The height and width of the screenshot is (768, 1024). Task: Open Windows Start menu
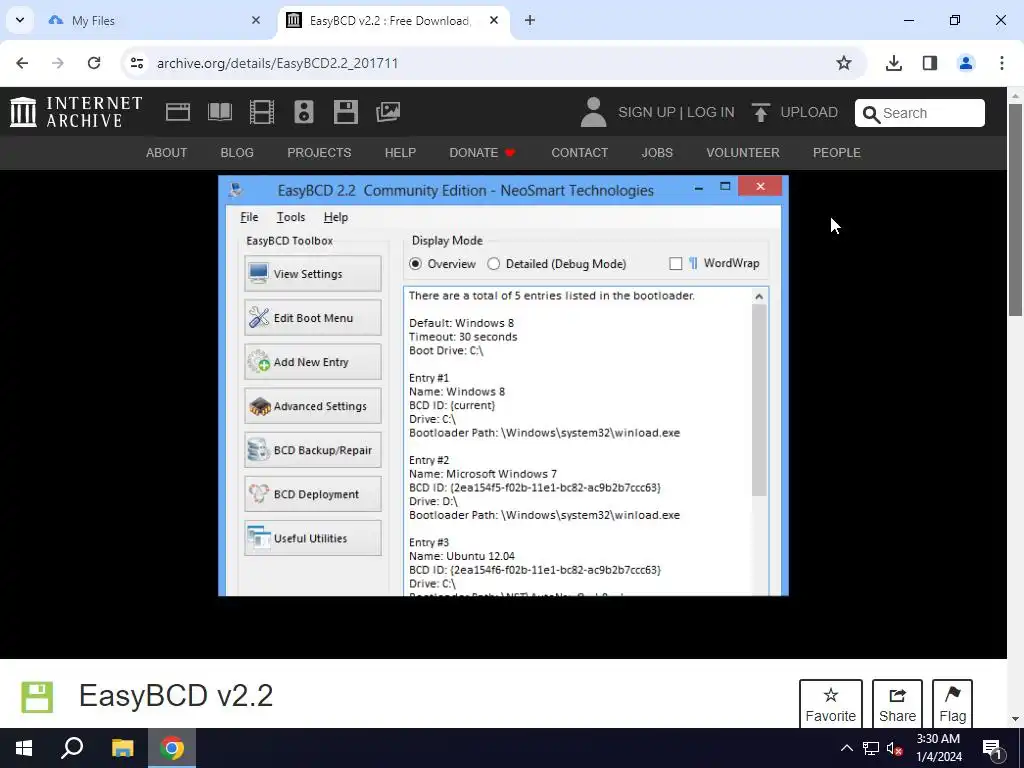point(24,748)
